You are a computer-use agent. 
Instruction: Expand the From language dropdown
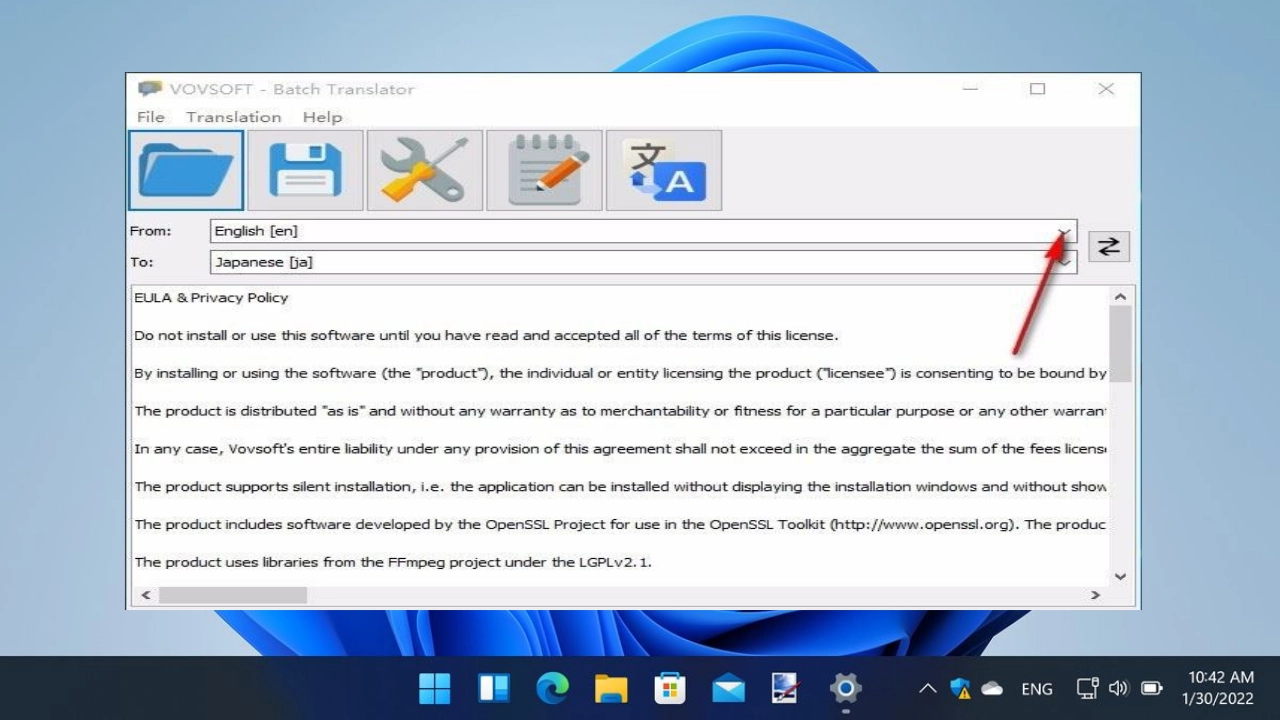point(1064,231)
